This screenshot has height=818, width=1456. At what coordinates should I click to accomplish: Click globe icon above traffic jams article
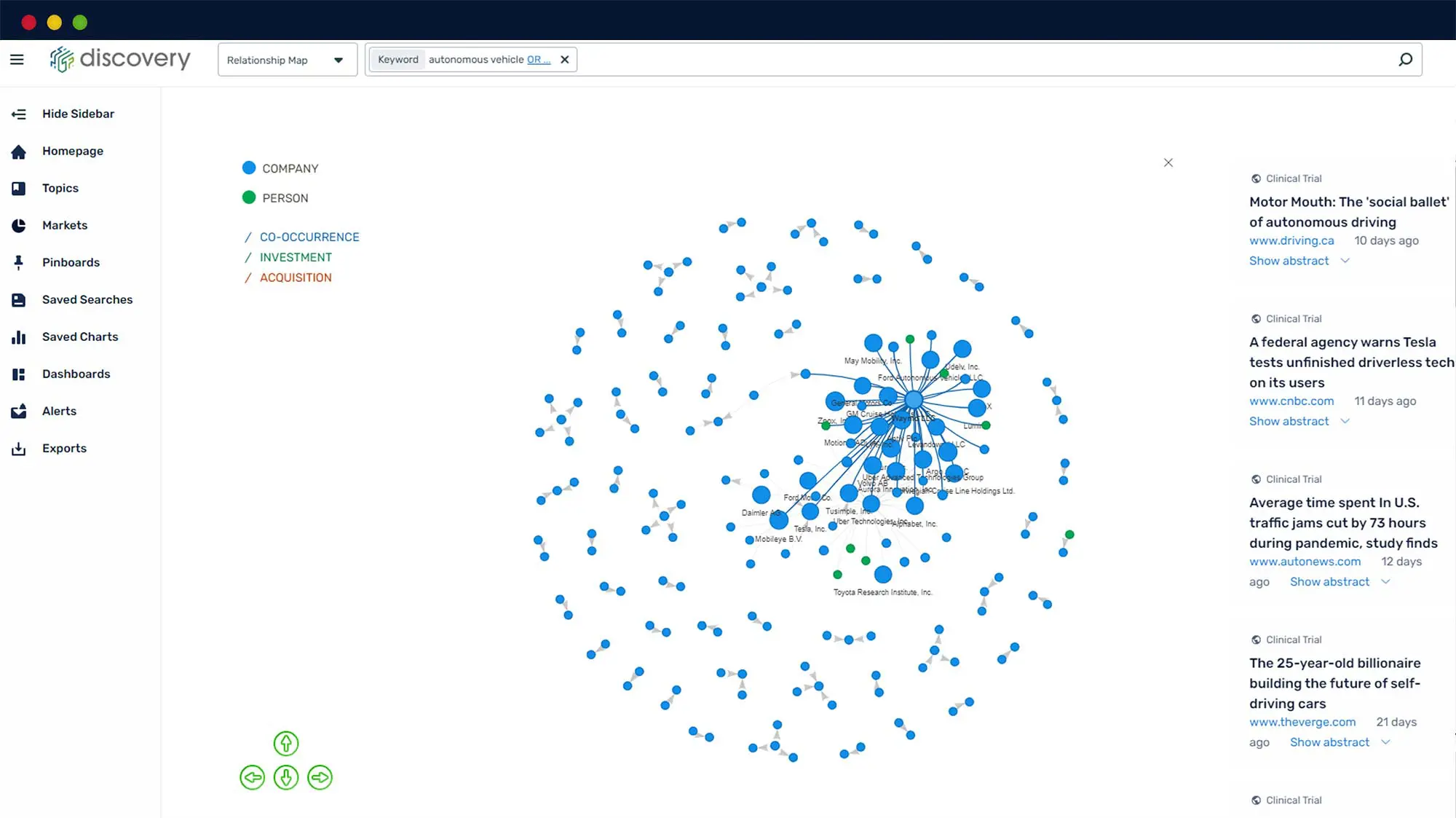click(x=1256, y=479)
